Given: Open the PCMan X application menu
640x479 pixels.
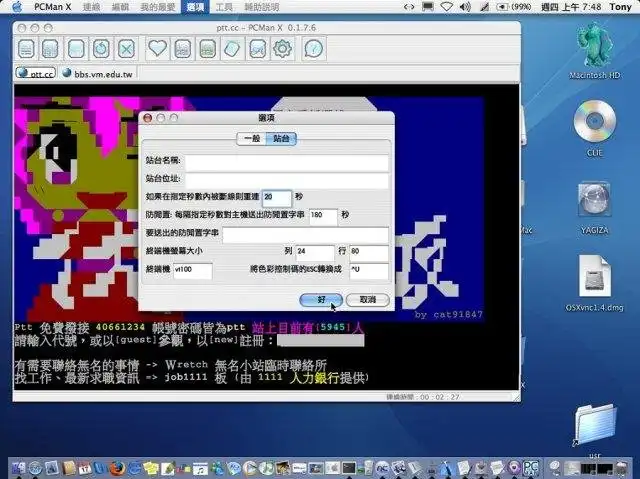Looking at the screenshot, I should 52,7.
